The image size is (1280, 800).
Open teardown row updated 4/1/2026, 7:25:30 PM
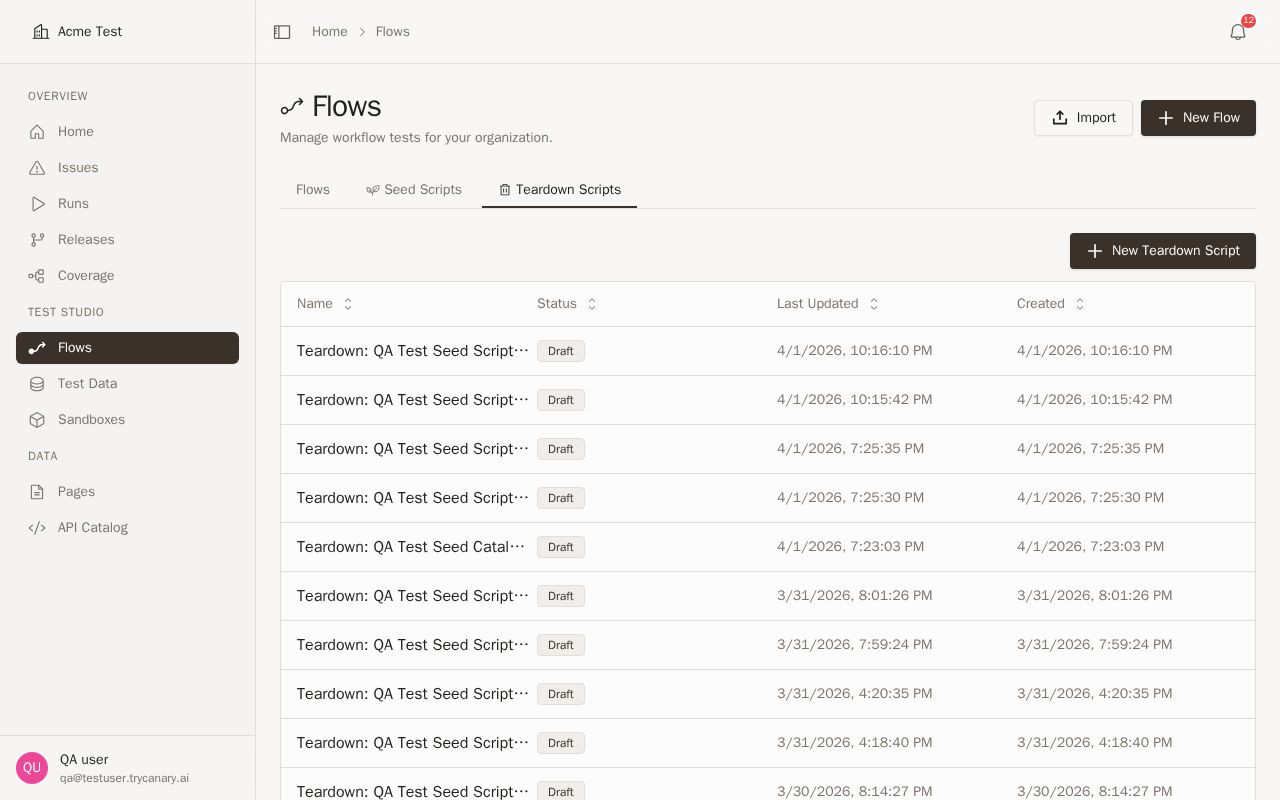point(768,498)
